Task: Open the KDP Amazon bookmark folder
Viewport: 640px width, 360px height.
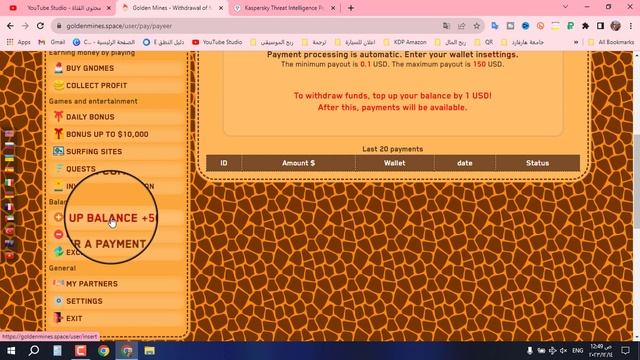Action: 405,42
